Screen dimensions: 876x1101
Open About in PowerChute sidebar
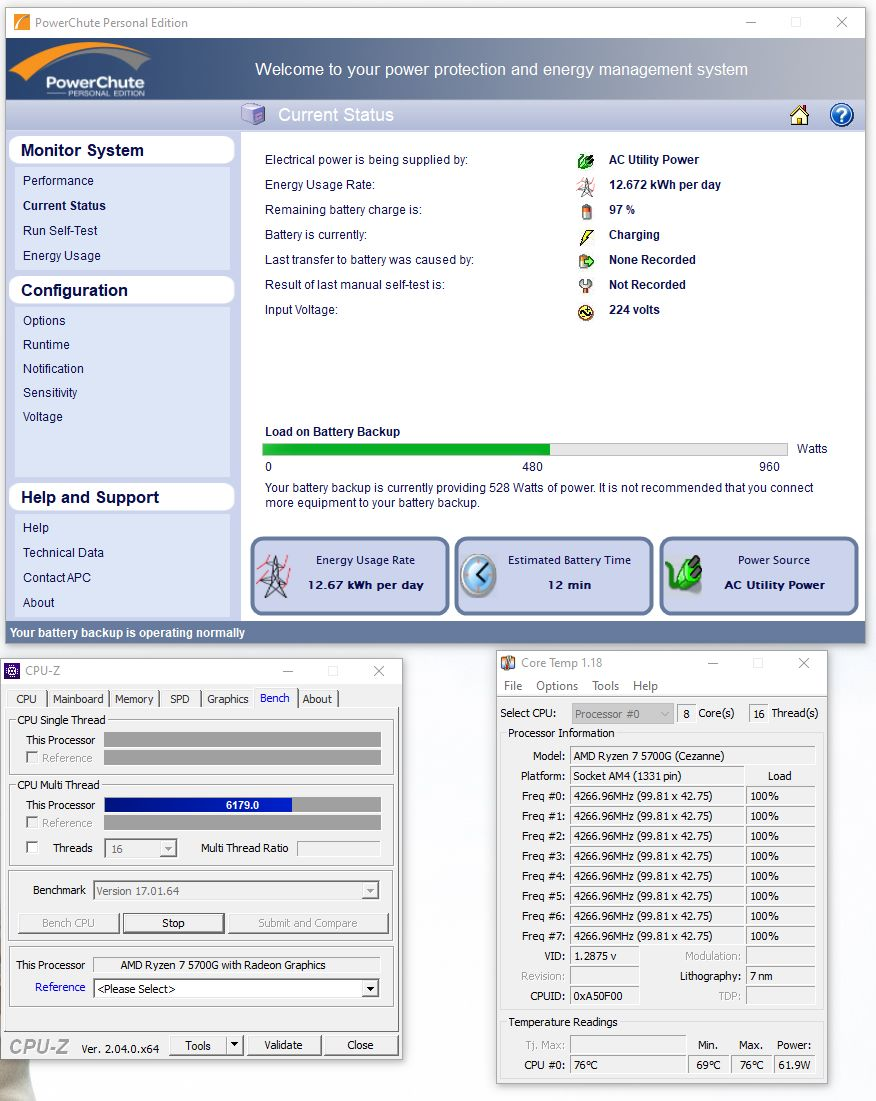(x=39, y=602)
